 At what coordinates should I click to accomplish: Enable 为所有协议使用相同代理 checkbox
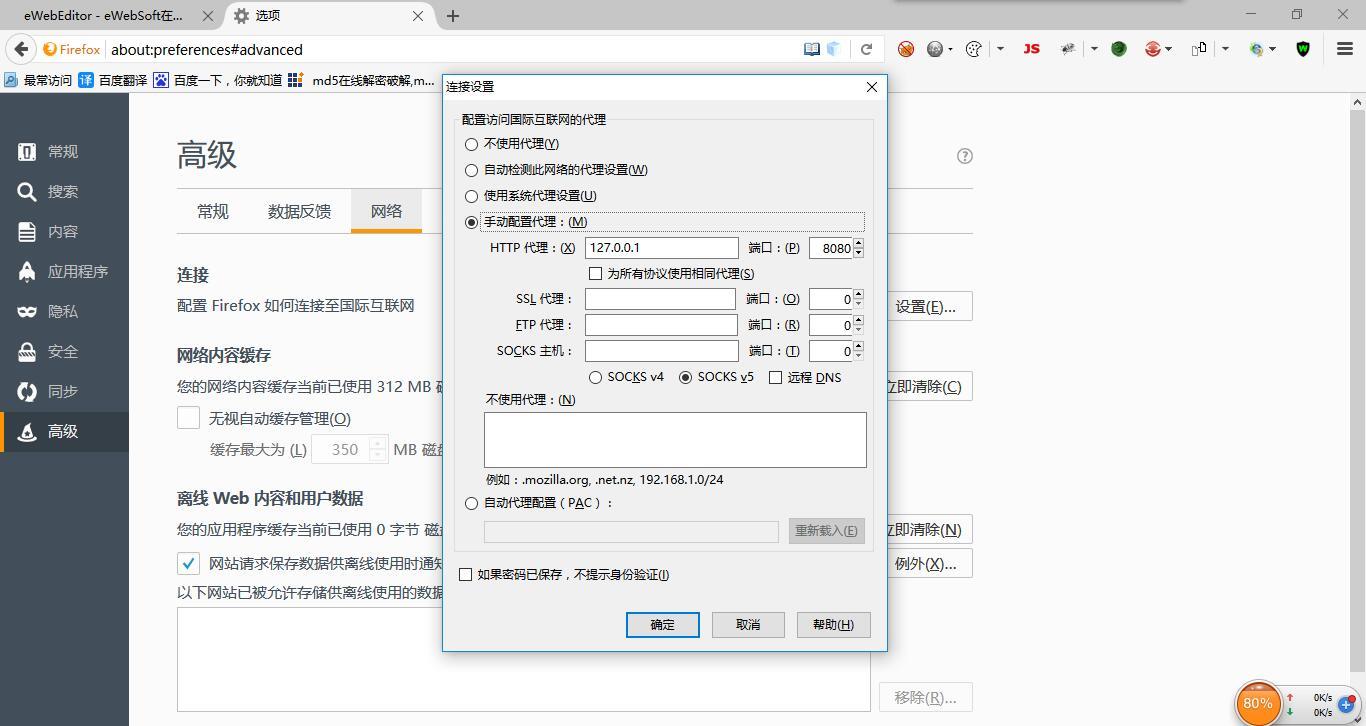tap(596, 273)
